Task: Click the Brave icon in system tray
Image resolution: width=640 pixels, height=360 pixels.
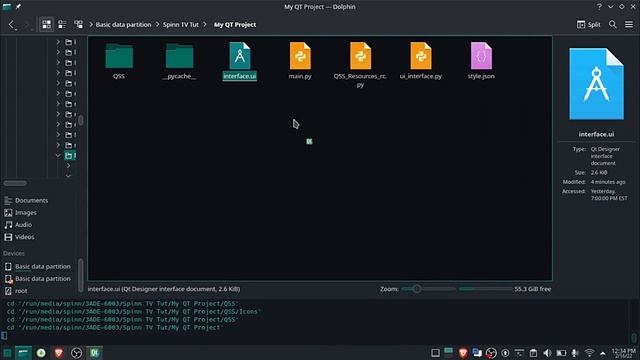Action: (463, 353)
